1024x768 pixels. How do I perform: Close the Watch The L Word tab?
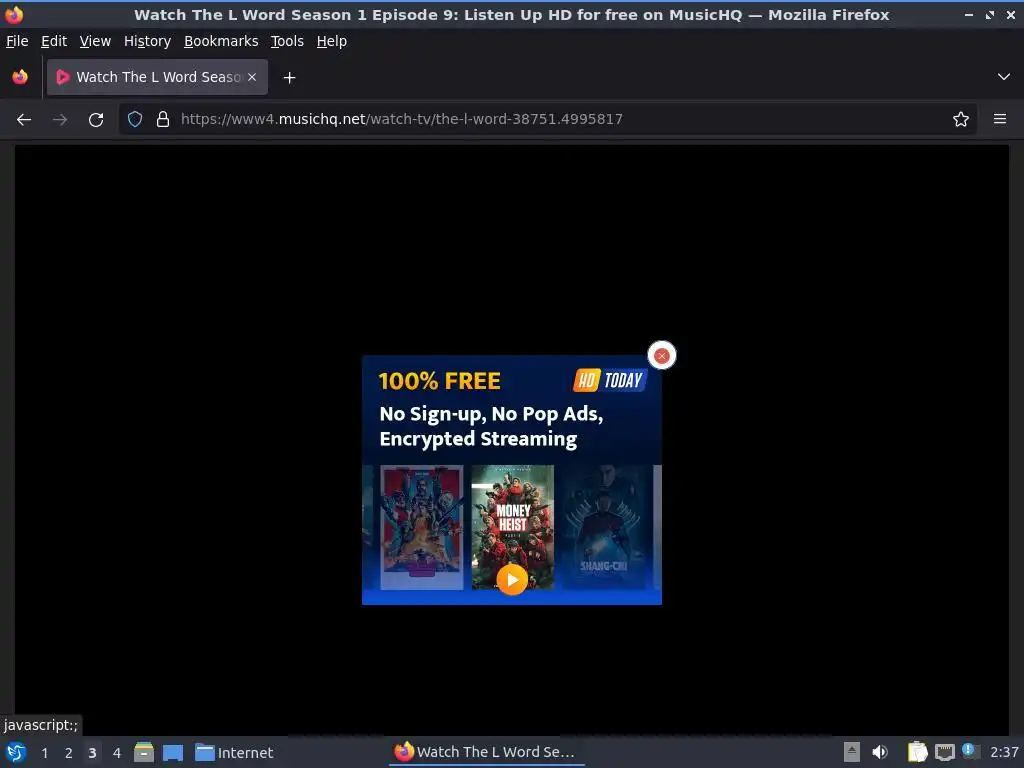[252, 77]
